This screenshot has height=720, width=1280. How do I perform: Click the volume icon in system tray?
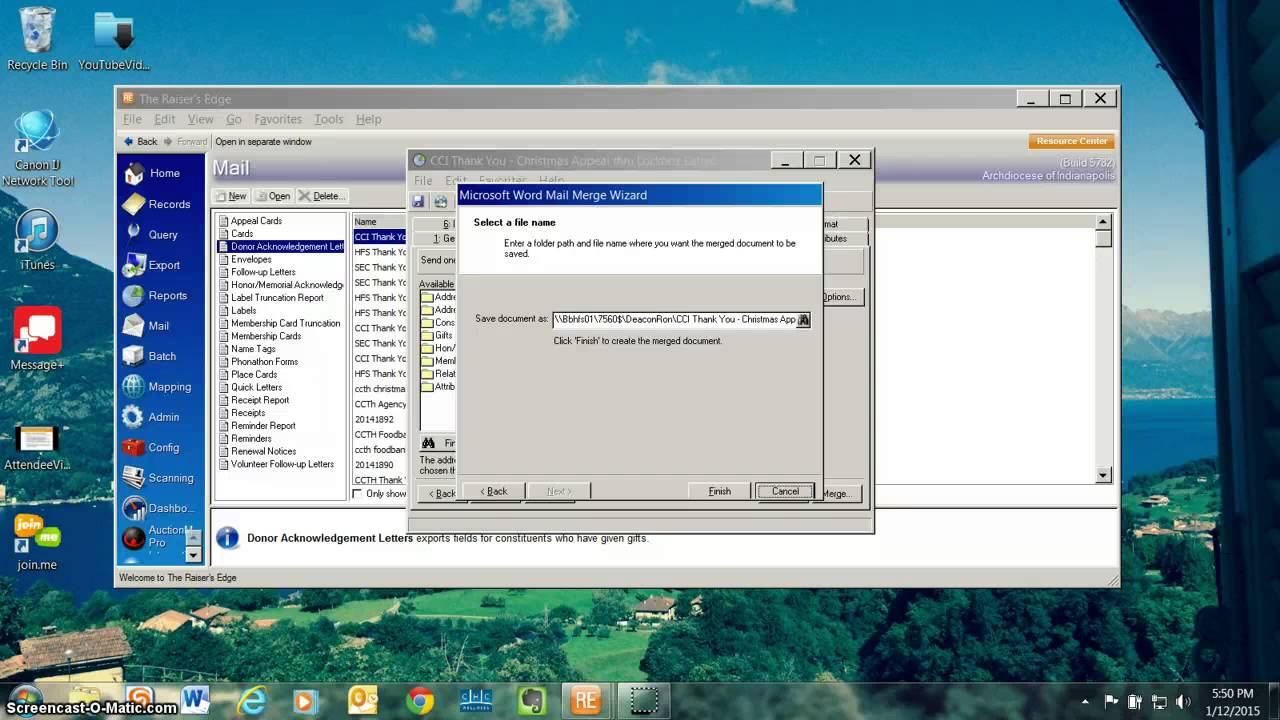point(1183,701)
